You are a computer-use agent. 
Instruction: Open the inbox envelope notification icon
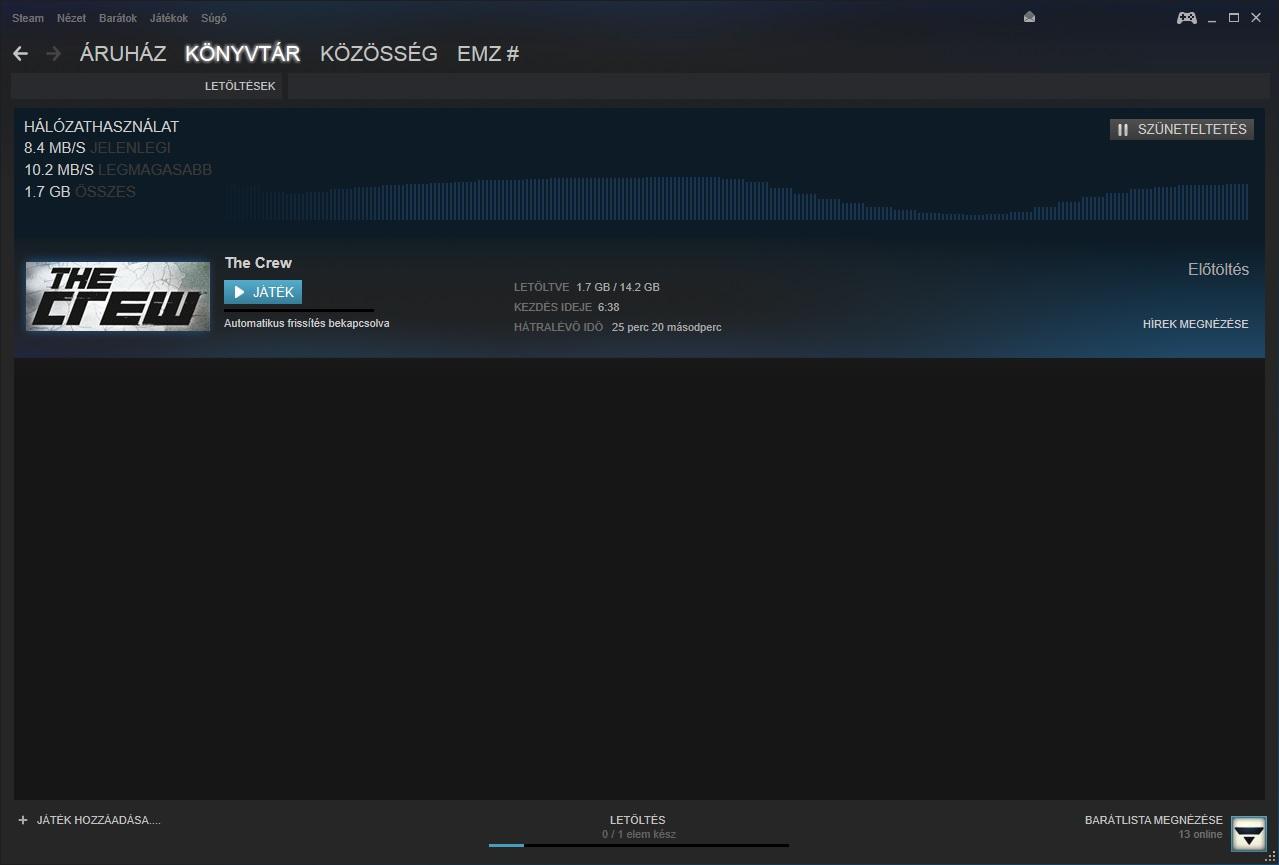tap(1029, 17)
